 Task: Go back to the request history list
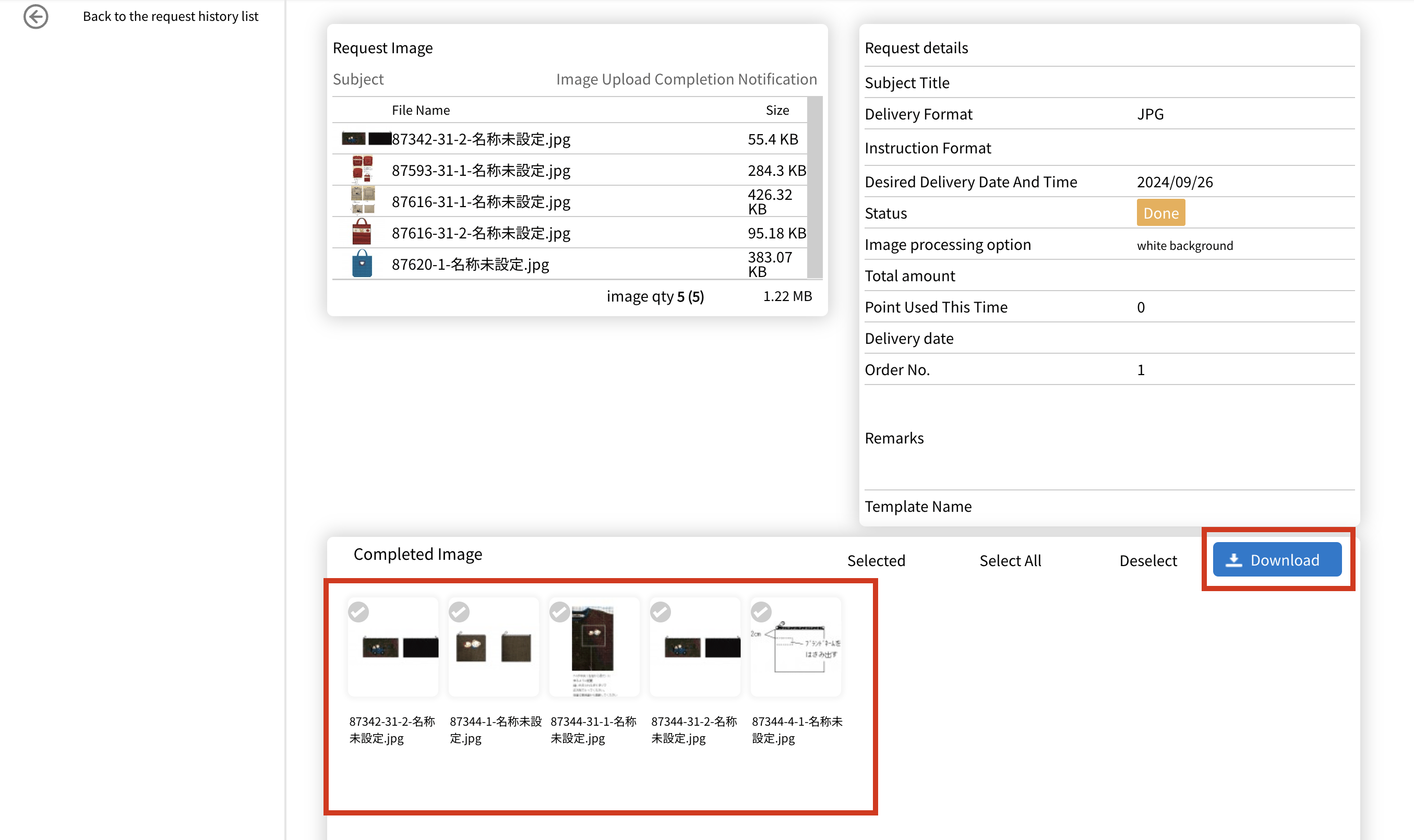point(171,16)
